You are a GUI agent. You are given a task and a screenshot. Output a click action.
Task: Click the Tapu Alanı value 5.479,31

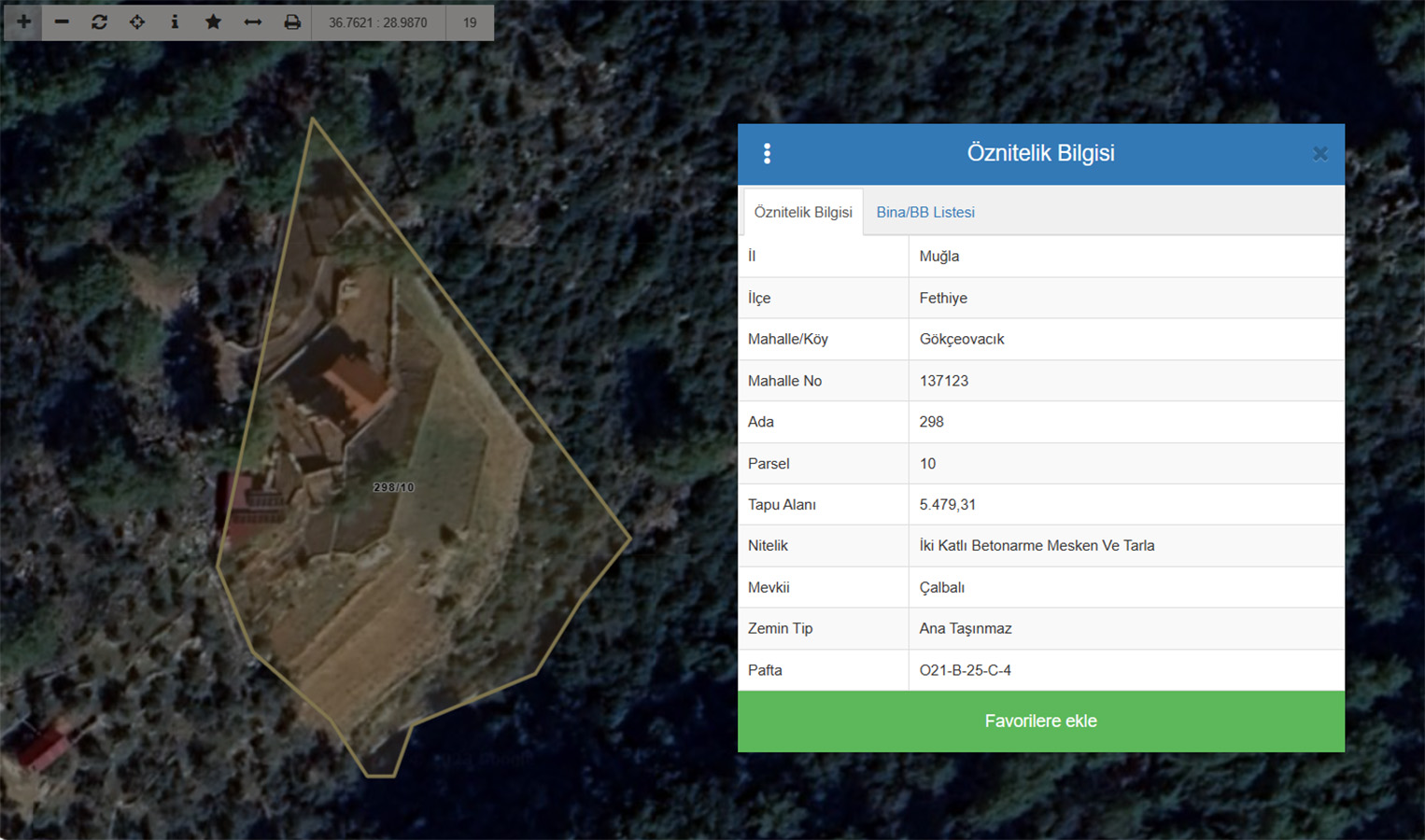[947, 504]
